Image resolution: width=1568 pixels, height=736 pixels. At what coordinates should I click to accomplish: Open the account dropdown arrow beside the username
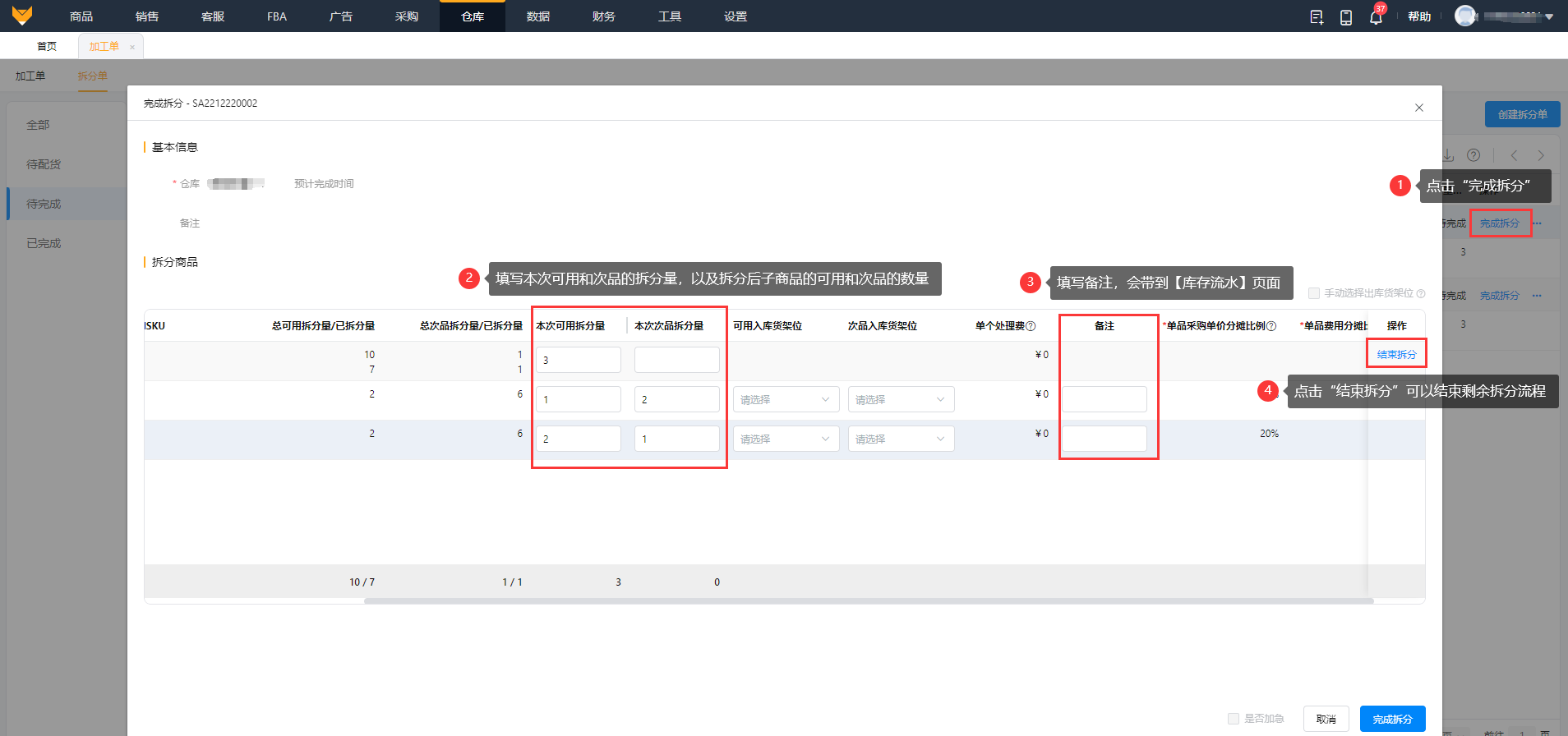coord(1549,16)
